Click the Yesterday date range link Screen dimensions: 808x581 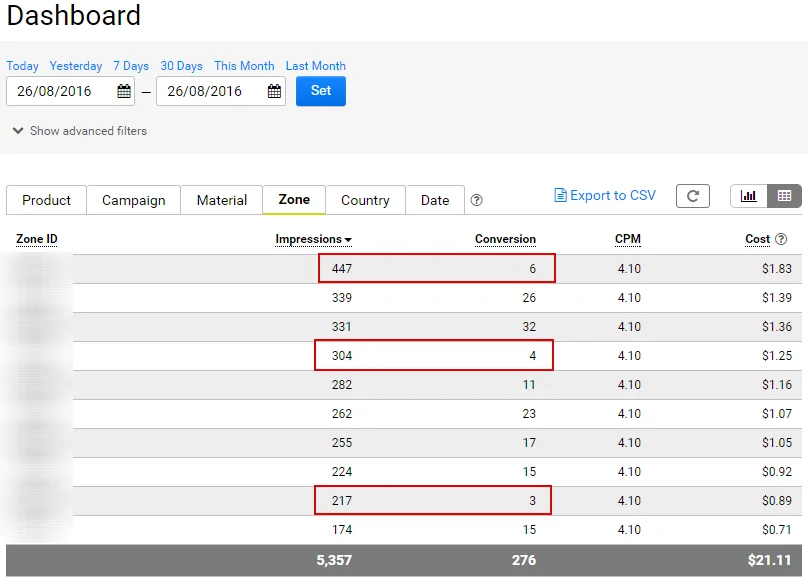point(76,66)
